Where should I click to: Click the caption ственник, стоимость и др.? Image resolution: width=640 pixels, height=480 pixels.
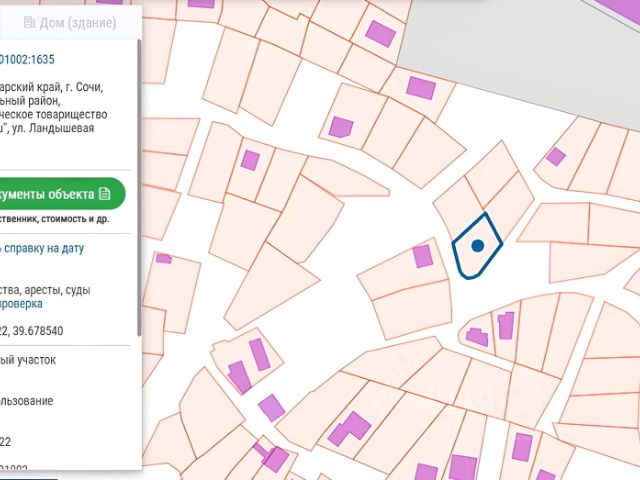[60, 218]
